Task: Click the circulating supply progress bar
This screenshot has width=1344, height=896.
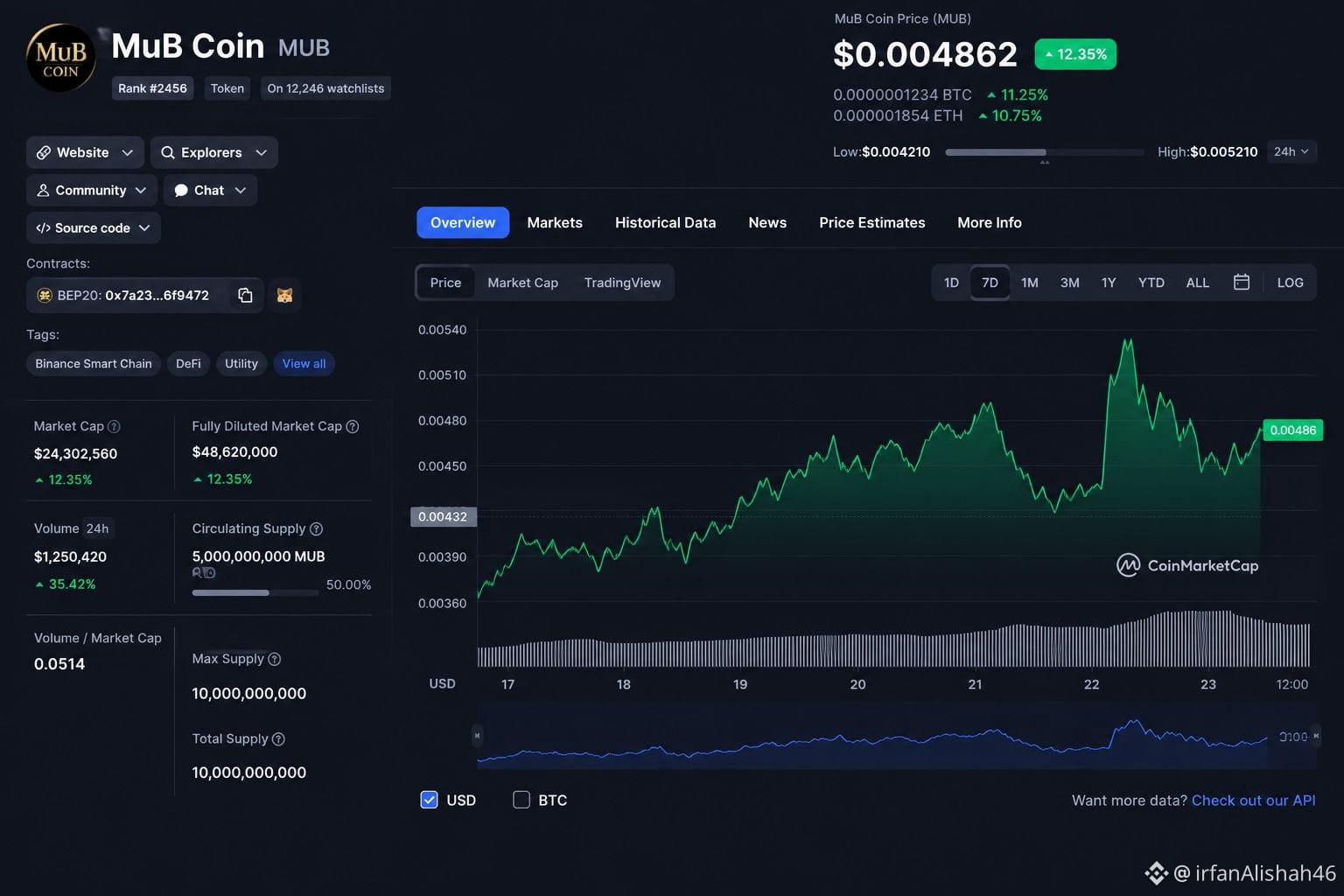Action: pos(255,592)
